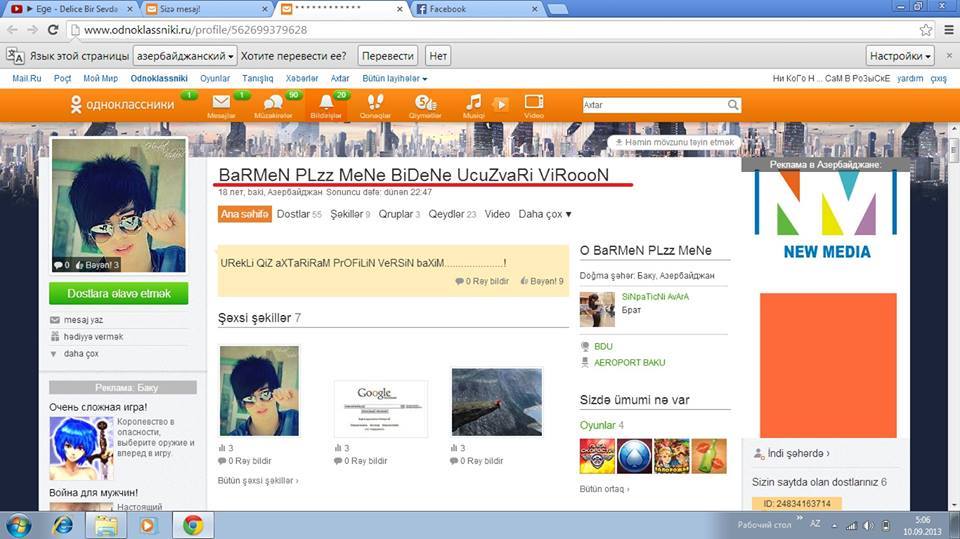
Task: Click the browser back arrow
Action: click(x=12, y=29)
